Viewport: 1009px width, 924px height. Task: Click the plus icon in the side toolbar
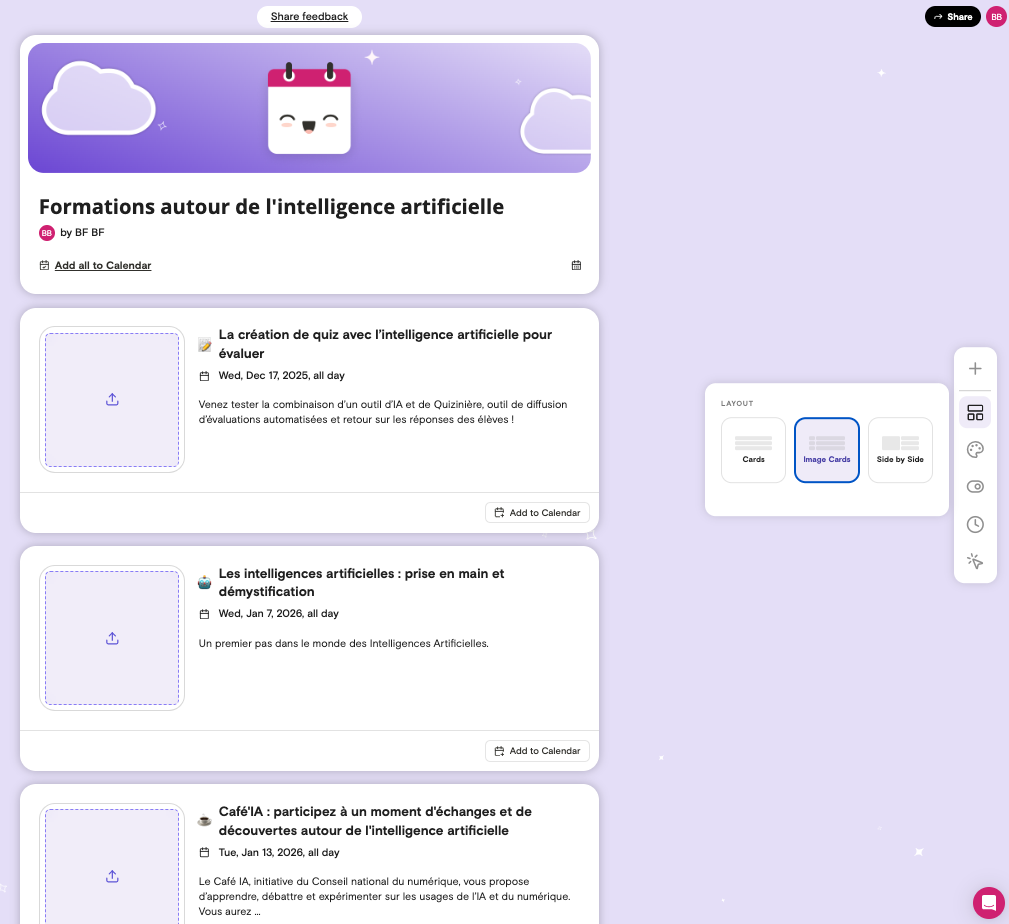point(975,369)
